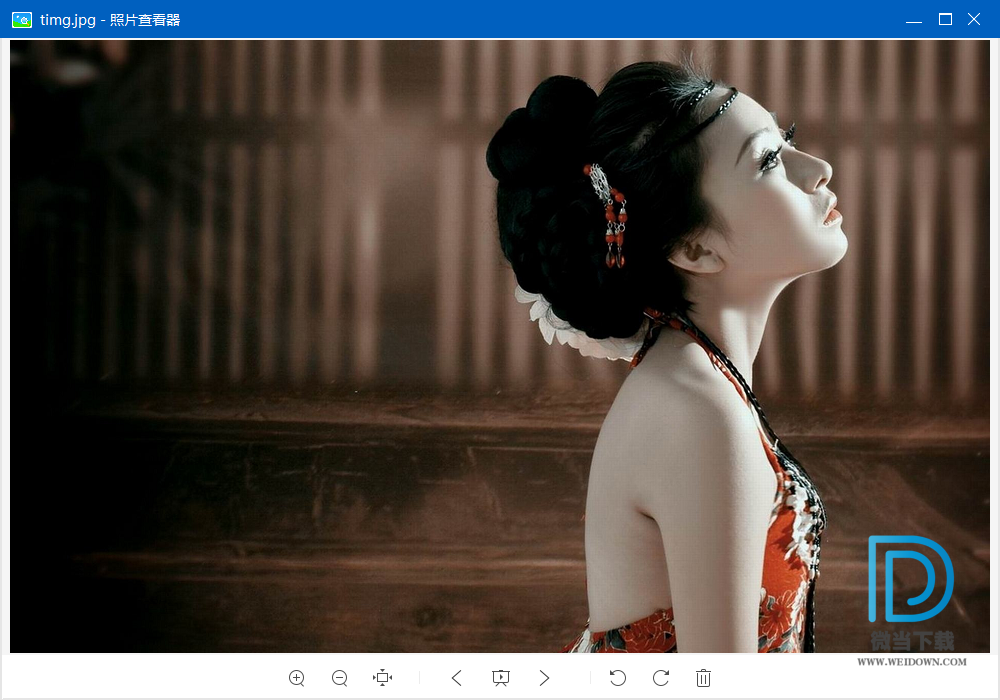Image resolution: width=1000 pixels, height=700 pixels.
Task: Rotate the photo counterclockwise
Action: [x=617, y=678]
